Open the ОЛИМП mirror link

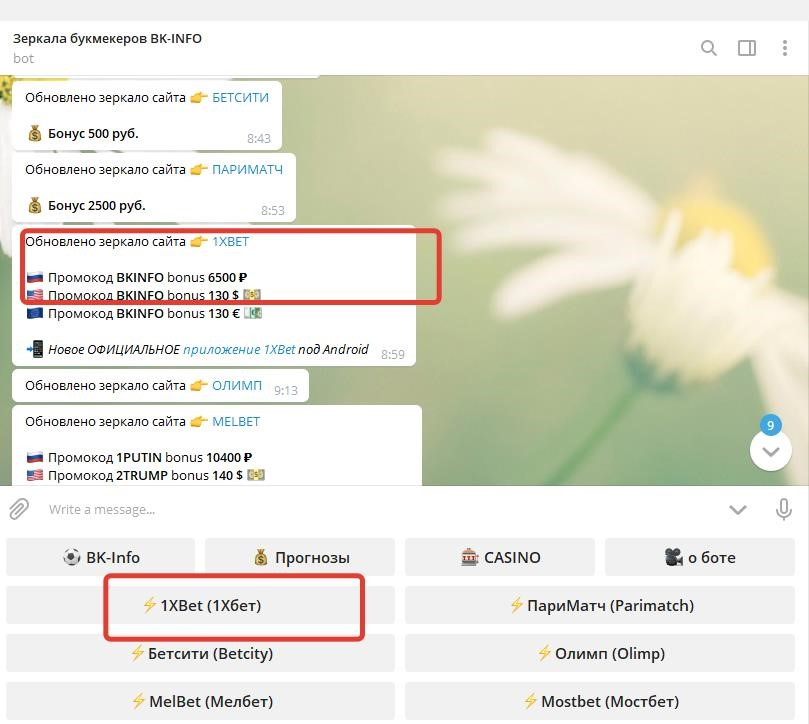point(237,385)
